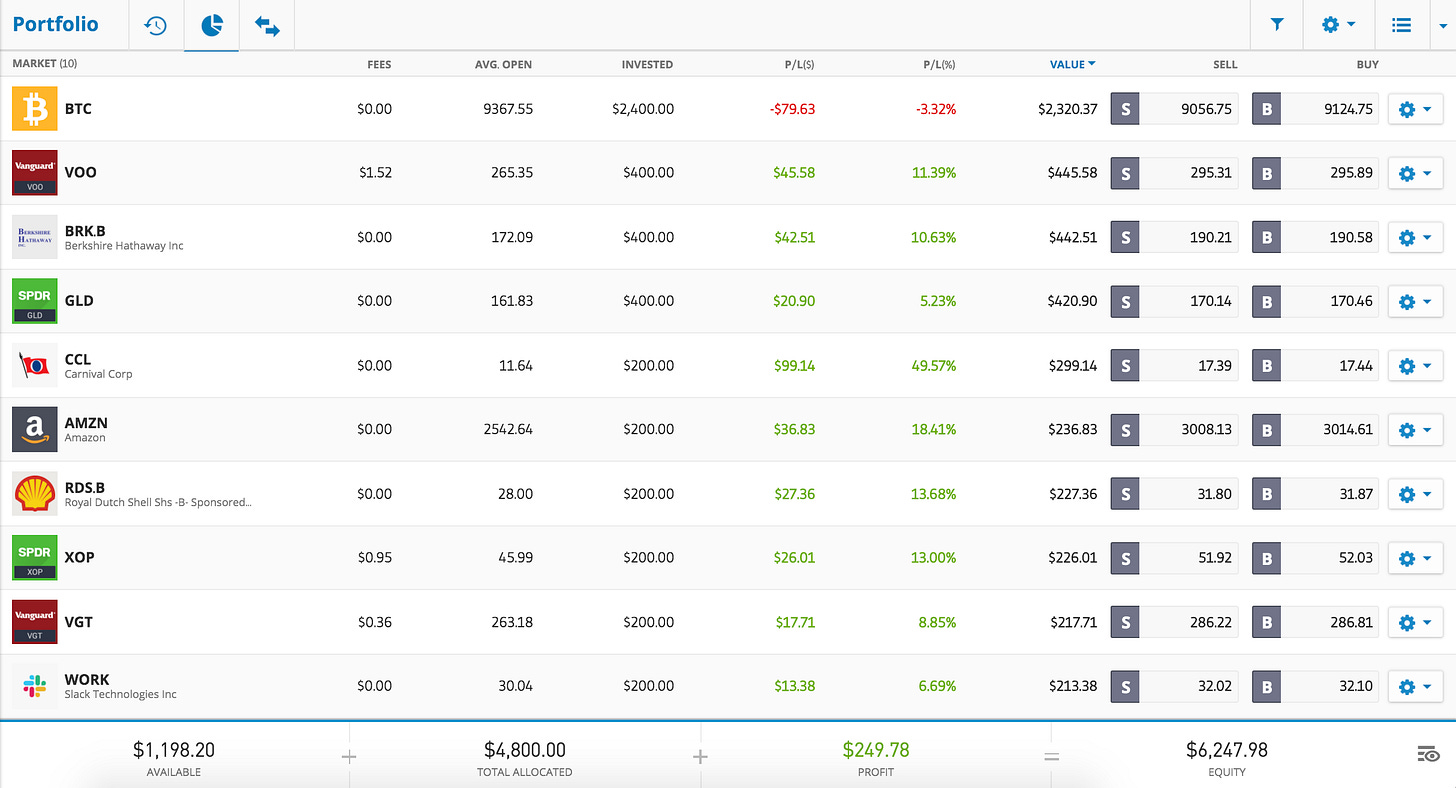Screen dimensions: 1456x788
Task: Click the VGT Vanguard logo
Action: [35, 621]
